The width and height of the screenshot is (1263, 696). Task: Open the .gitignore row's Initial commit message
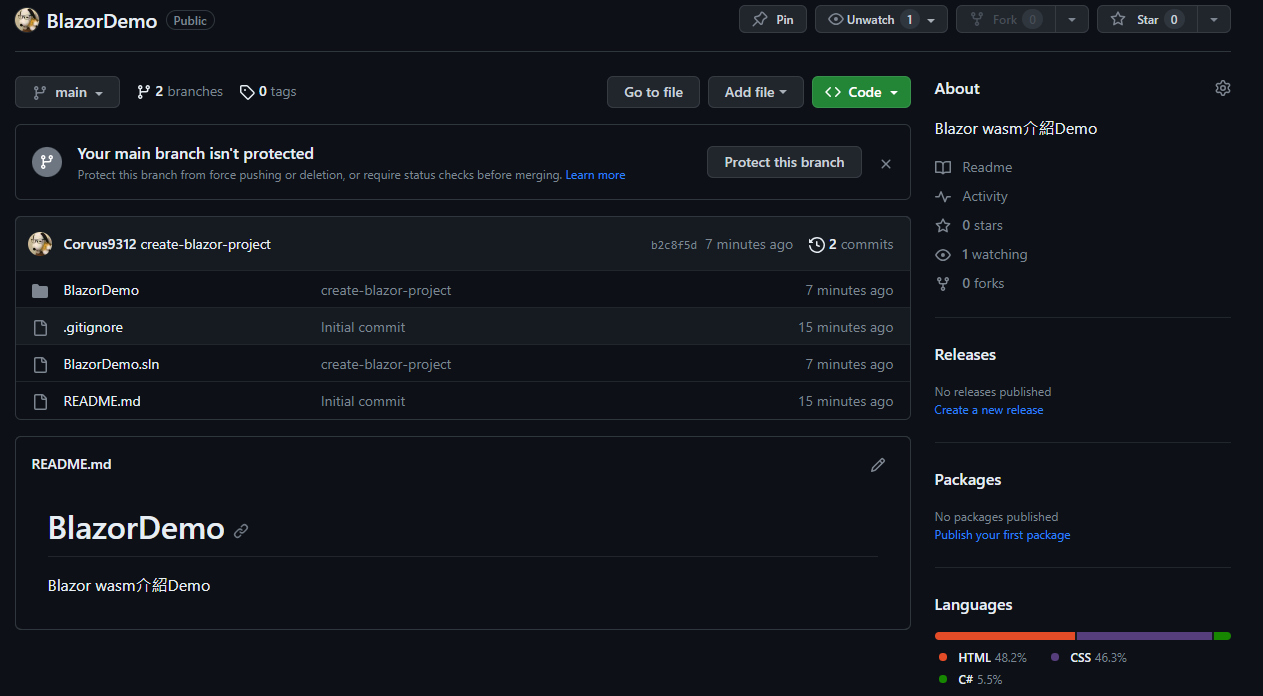click(x=363, y=327)
